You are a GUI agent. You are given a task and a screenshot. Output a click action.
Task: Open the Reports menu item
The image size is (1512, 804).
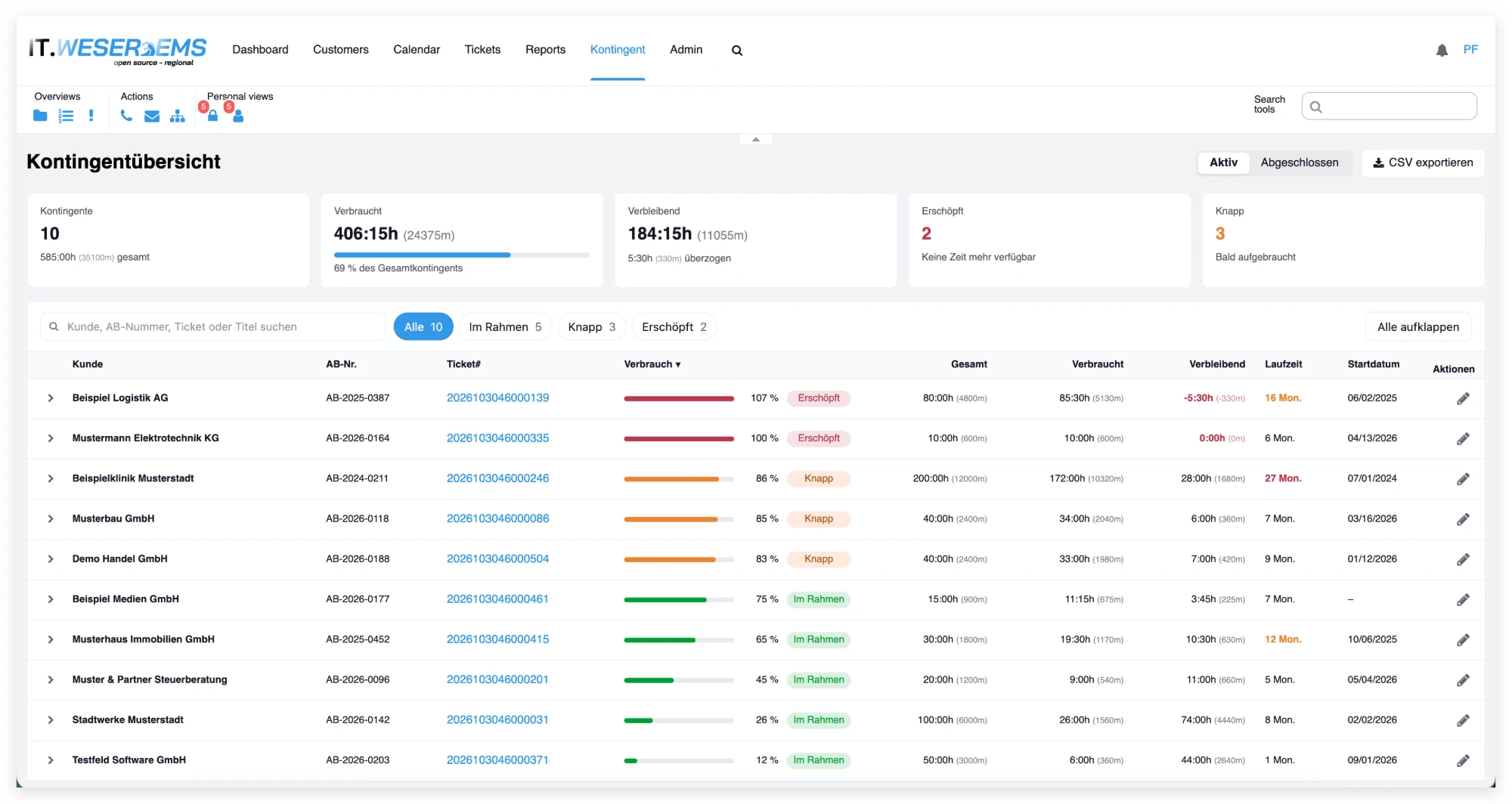point(545,50)
